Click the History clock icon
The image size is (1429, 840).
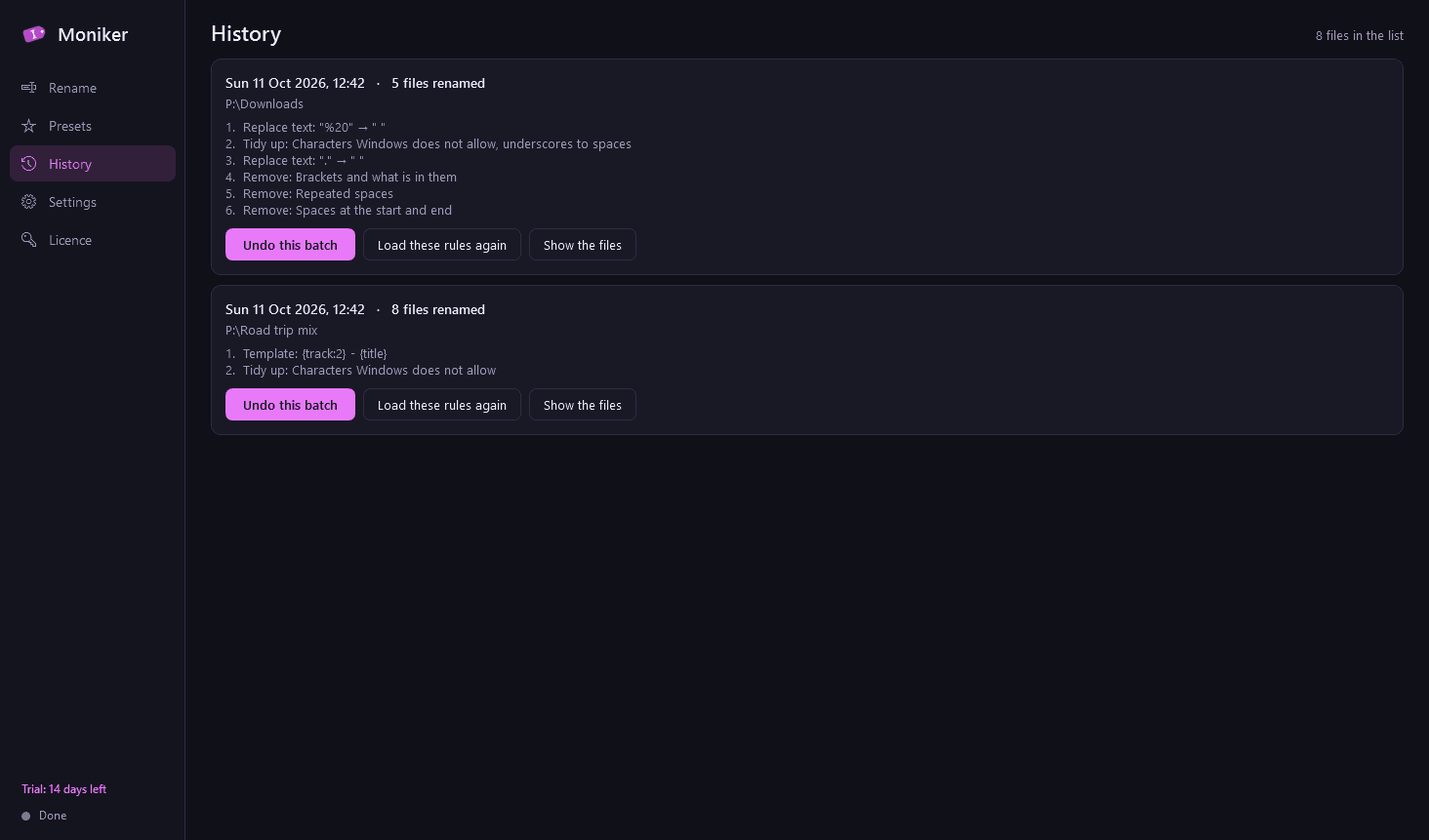click(29, 164)
